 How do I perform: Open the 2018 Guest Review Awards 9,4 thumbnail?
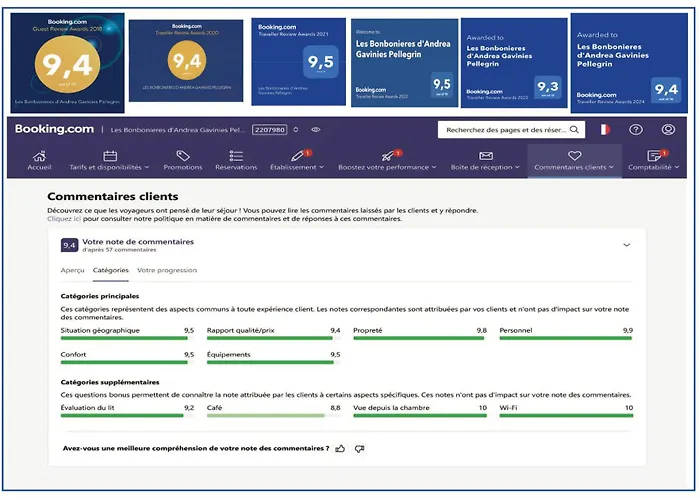pos(67,62)
